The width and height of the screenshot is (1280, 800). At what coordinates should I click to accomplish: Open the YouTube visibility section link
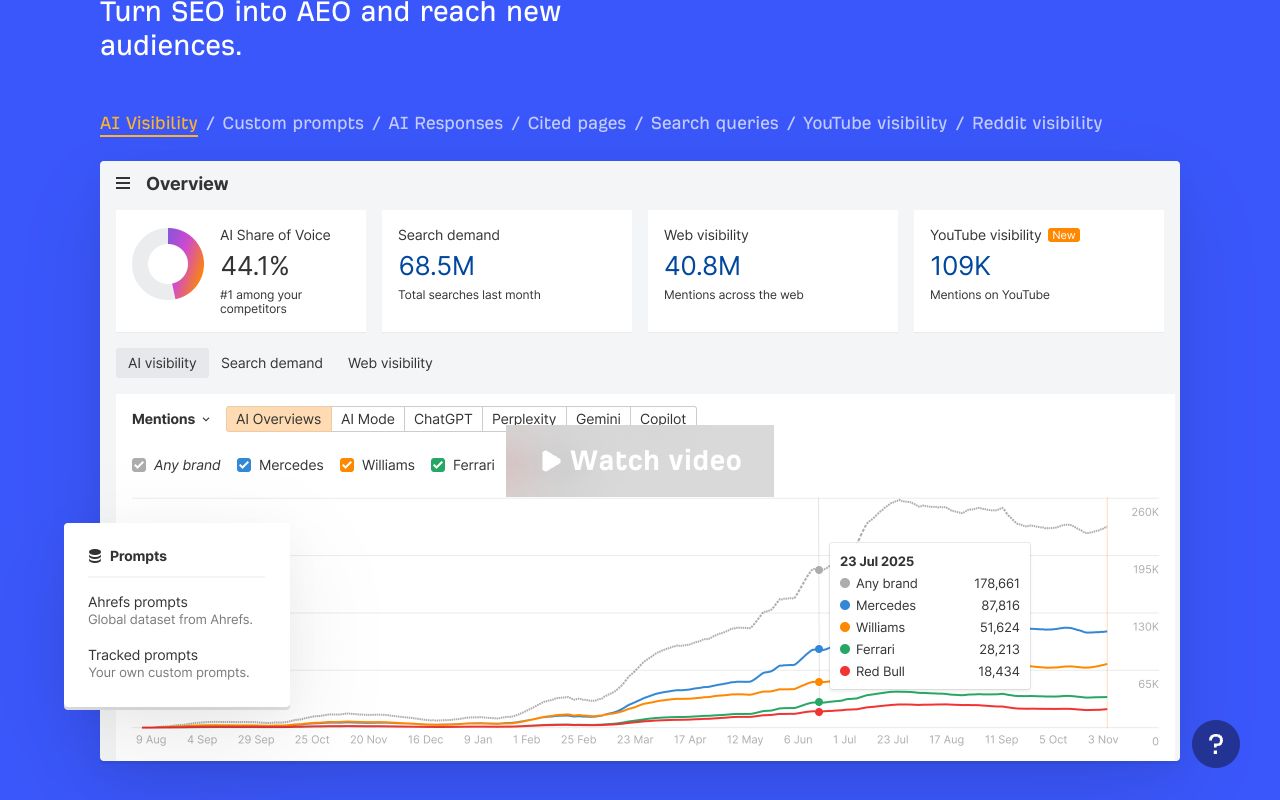click(x=875, y=123)
